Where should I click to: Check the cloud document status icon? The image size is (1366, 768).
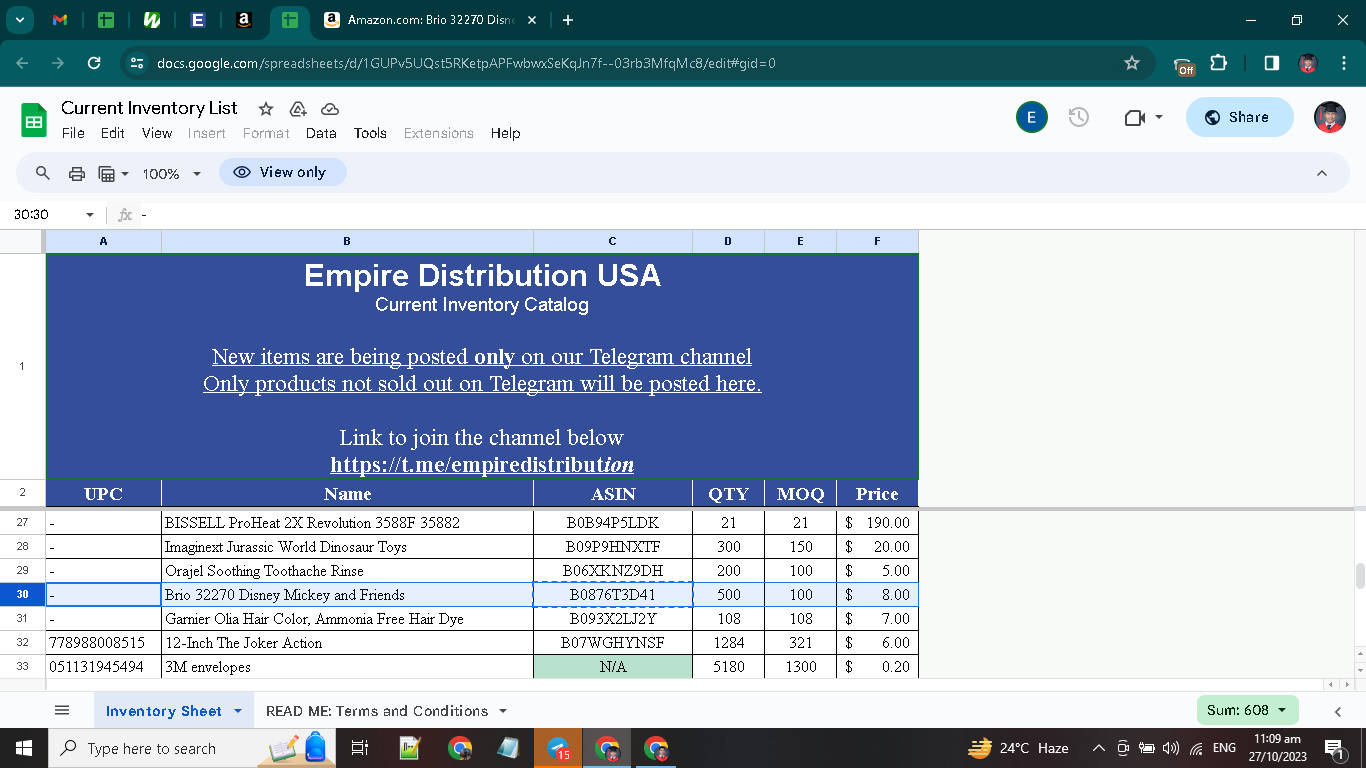(x=330, y=109)
